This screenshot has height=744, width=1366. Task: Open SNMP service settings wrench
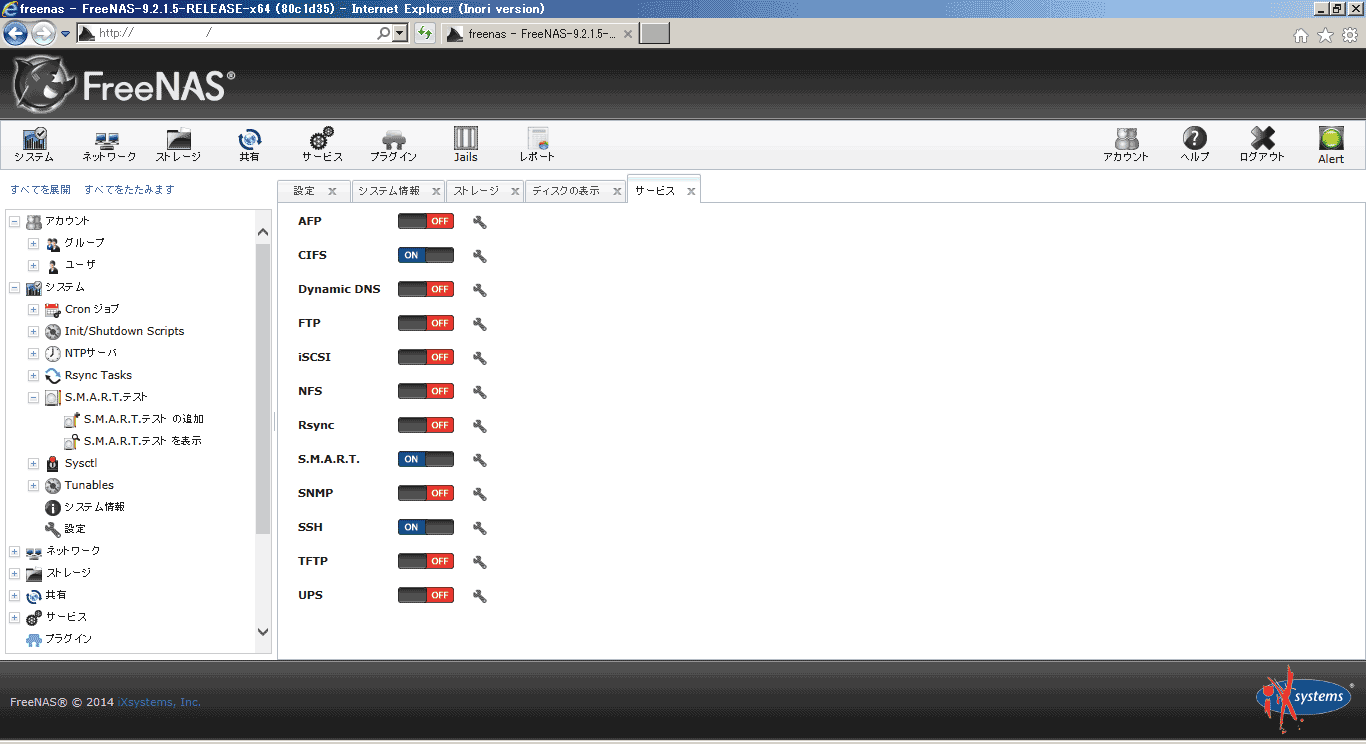tap(480, 494)
